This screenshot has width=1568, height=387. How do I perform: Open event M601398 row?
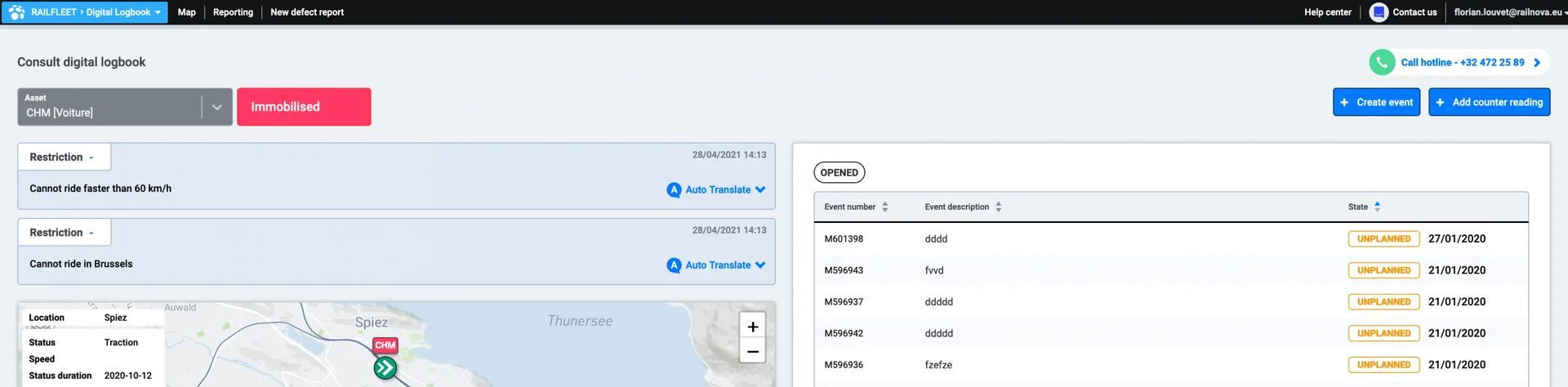click(1171, 239)
